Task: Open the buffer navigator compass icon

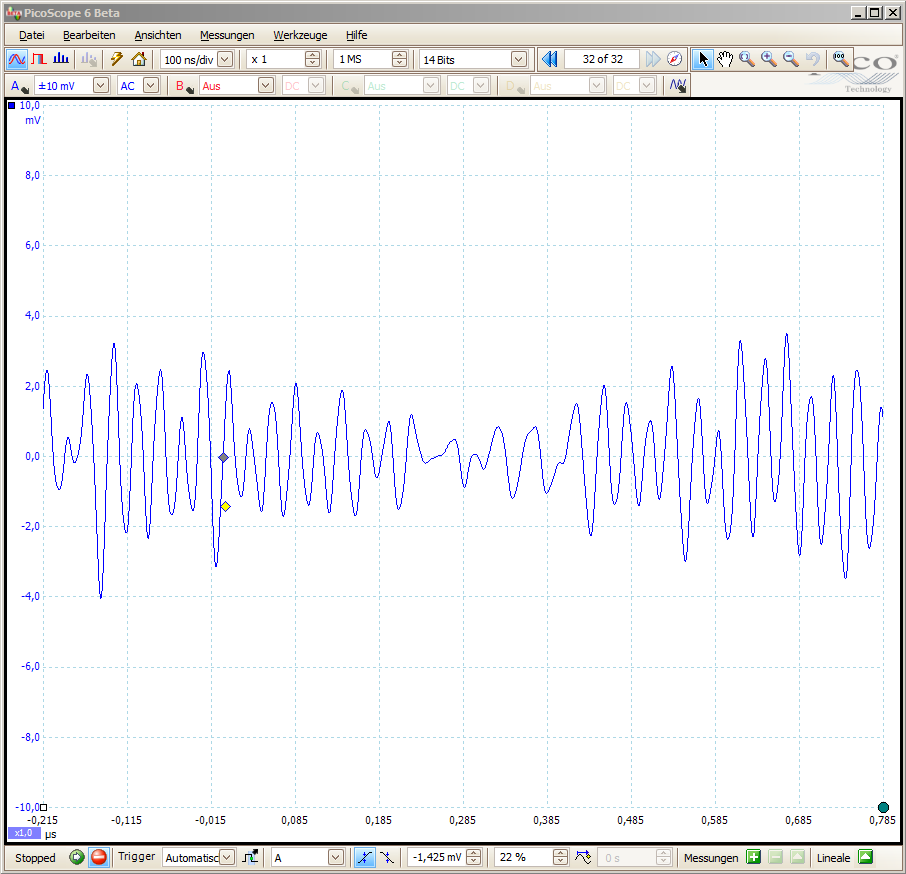Action: tap(674, 59)
